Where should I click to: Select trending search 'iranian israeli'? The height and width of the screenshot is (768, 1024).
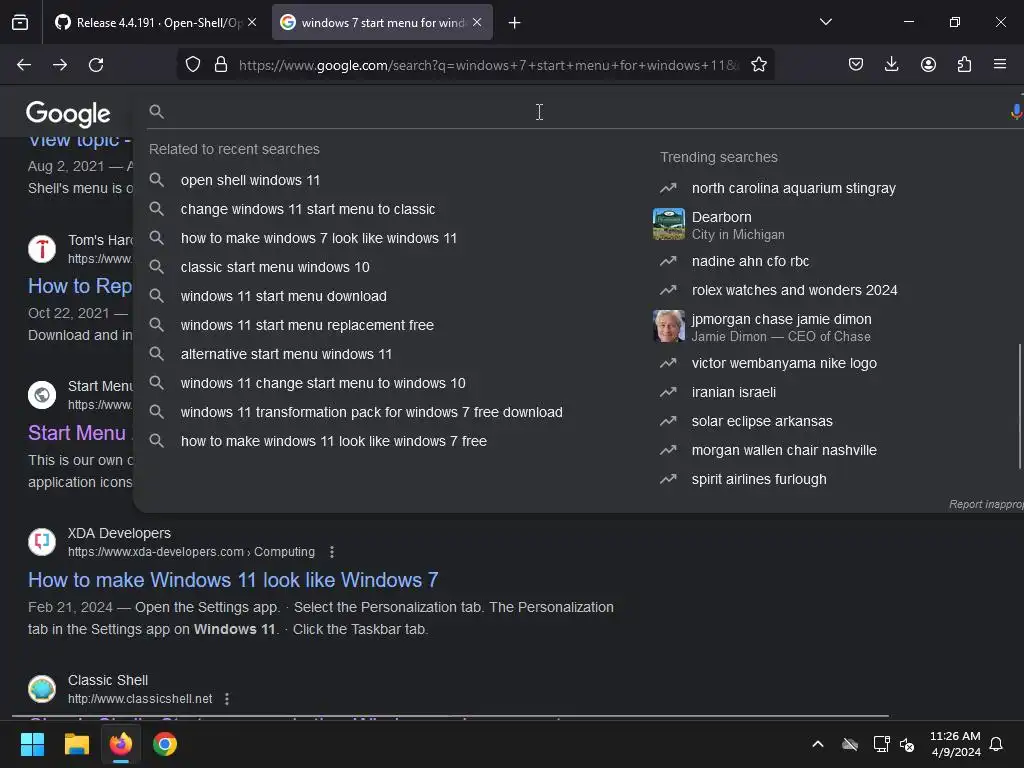tap(733, 392)
